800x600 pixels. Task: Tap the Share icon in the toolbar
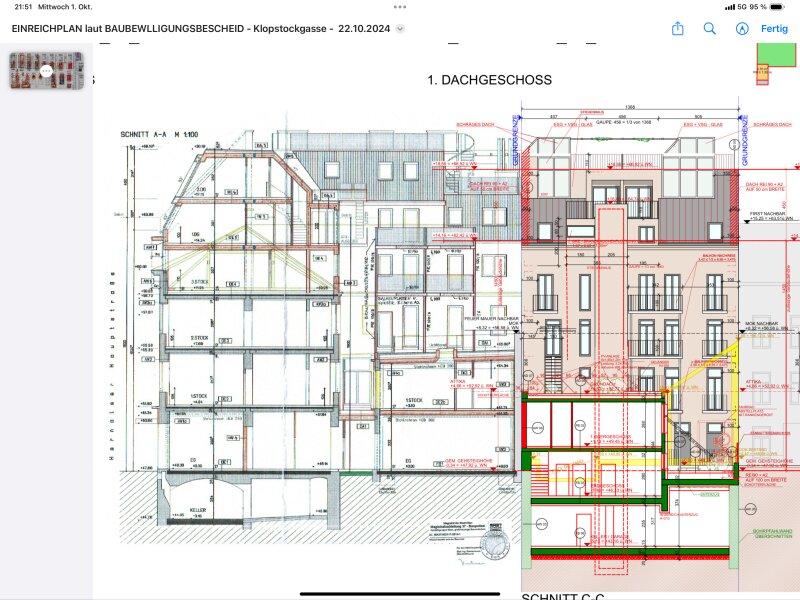(678, 29)
